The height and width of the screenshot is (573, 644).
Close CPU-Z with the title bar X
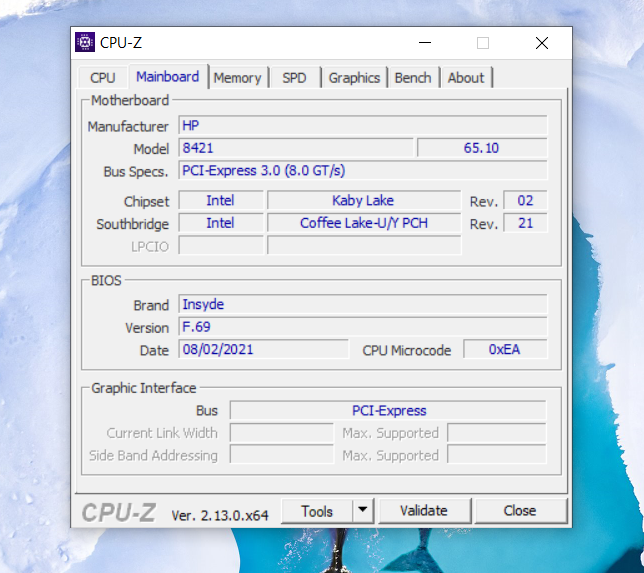(x=542, y=43)
